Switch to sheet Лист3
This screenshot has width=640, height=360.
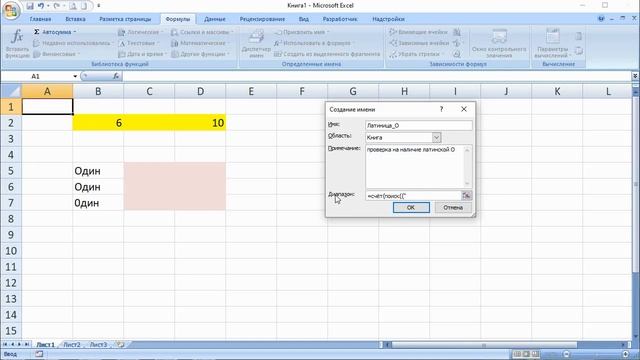pos(98,344)
